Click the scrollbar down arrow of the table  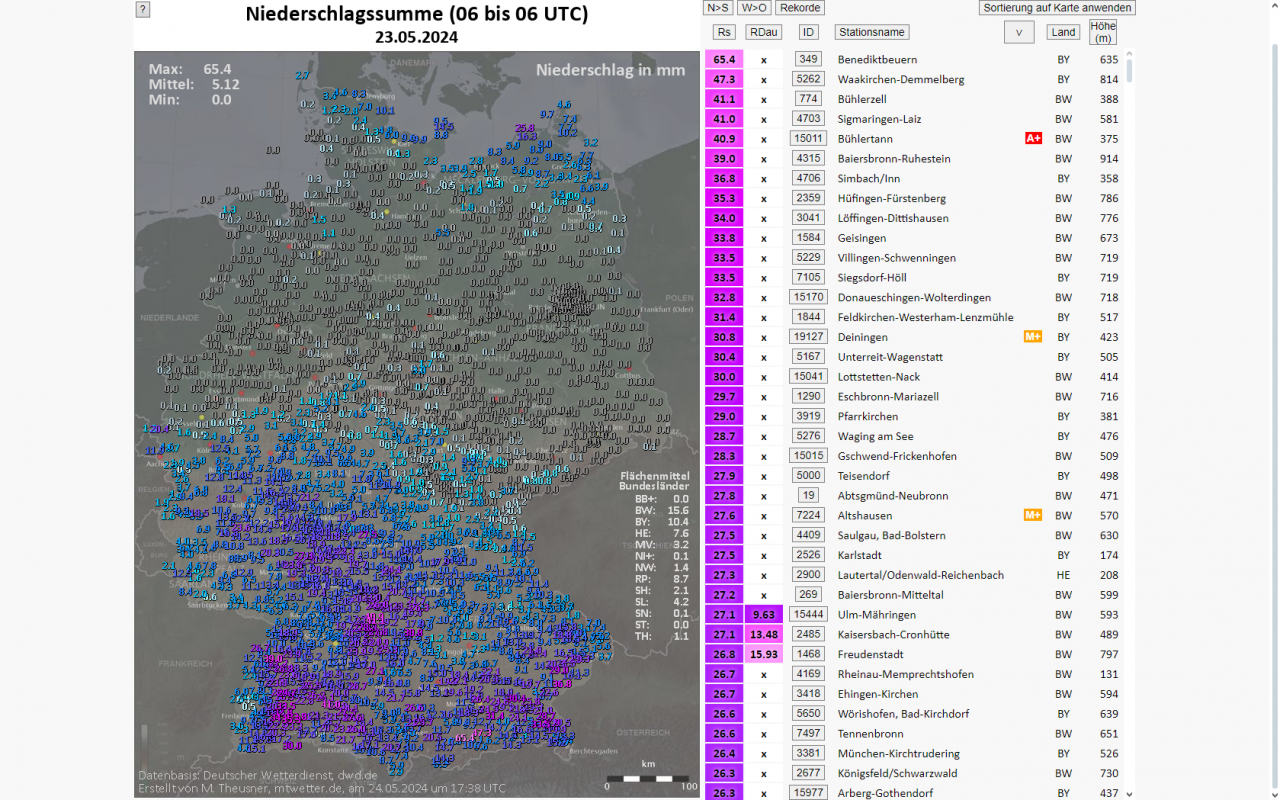click(x=1129, y=793)
